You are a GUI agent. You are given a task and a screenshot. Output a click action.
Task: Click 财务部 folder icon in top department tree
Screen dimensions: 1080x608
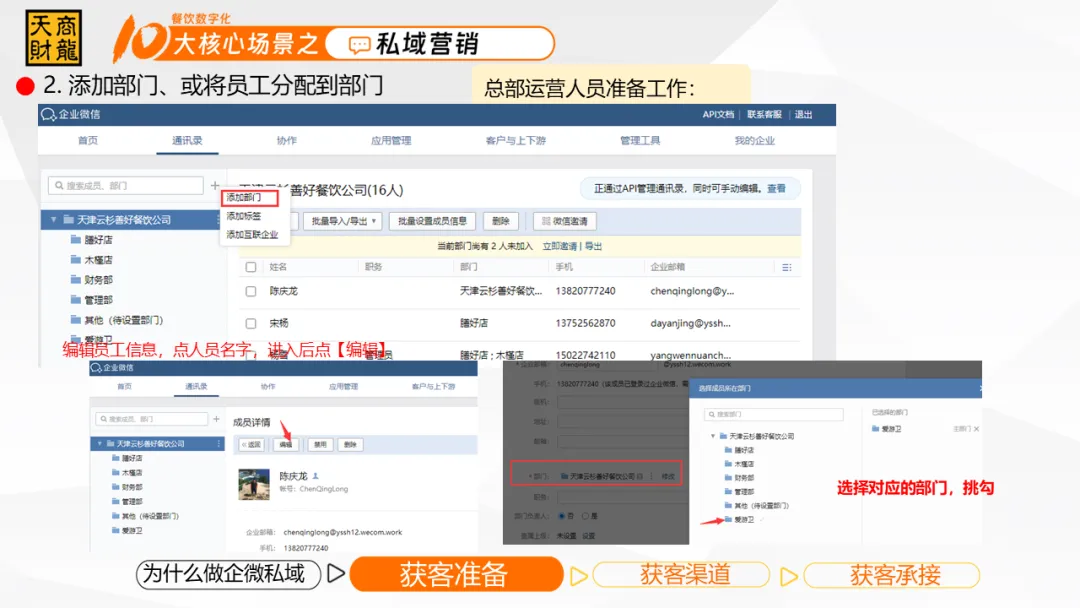(76, 280)
